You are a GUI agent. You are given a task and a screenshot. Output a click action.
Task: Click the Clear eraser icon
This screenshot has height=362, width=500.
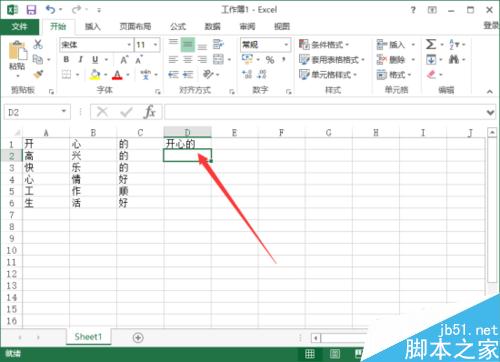click(431, 74)
